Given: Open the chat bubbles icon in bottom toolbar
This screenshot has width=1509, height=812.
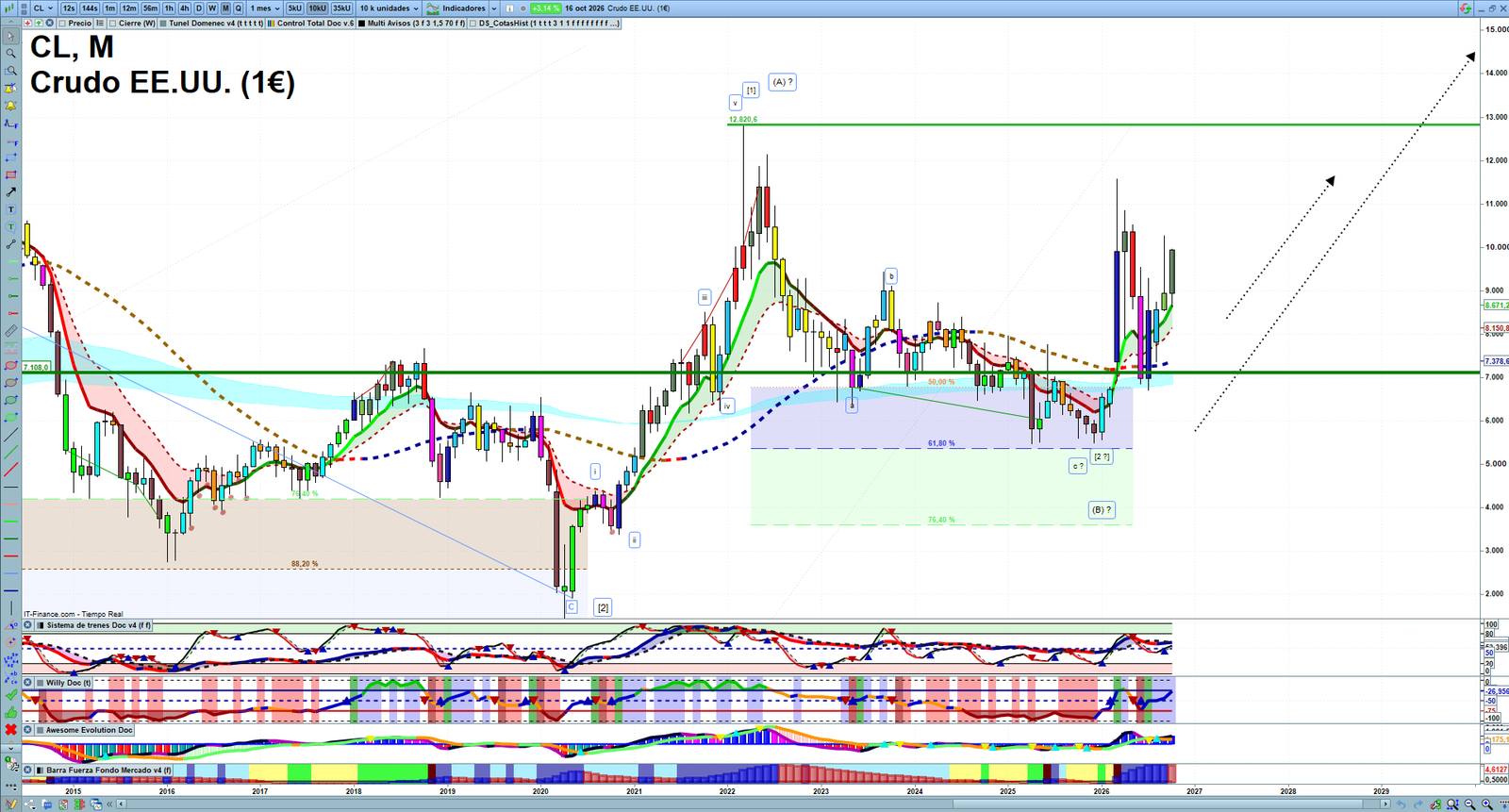Looking at the screenshot, I should click(45, 804).
